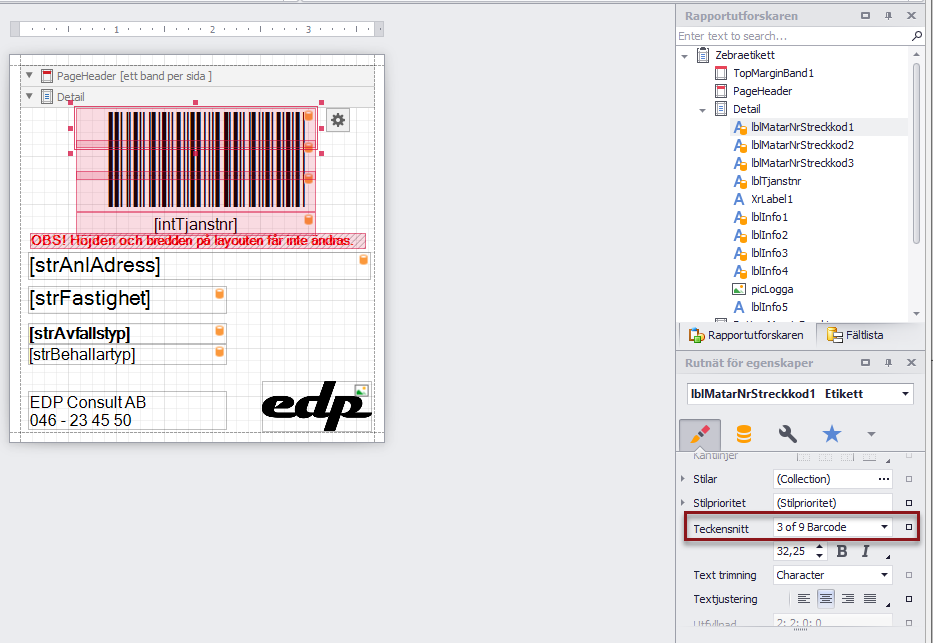Set text alignment to justify
Screen dimensions: 933x643
click(870, 599)
